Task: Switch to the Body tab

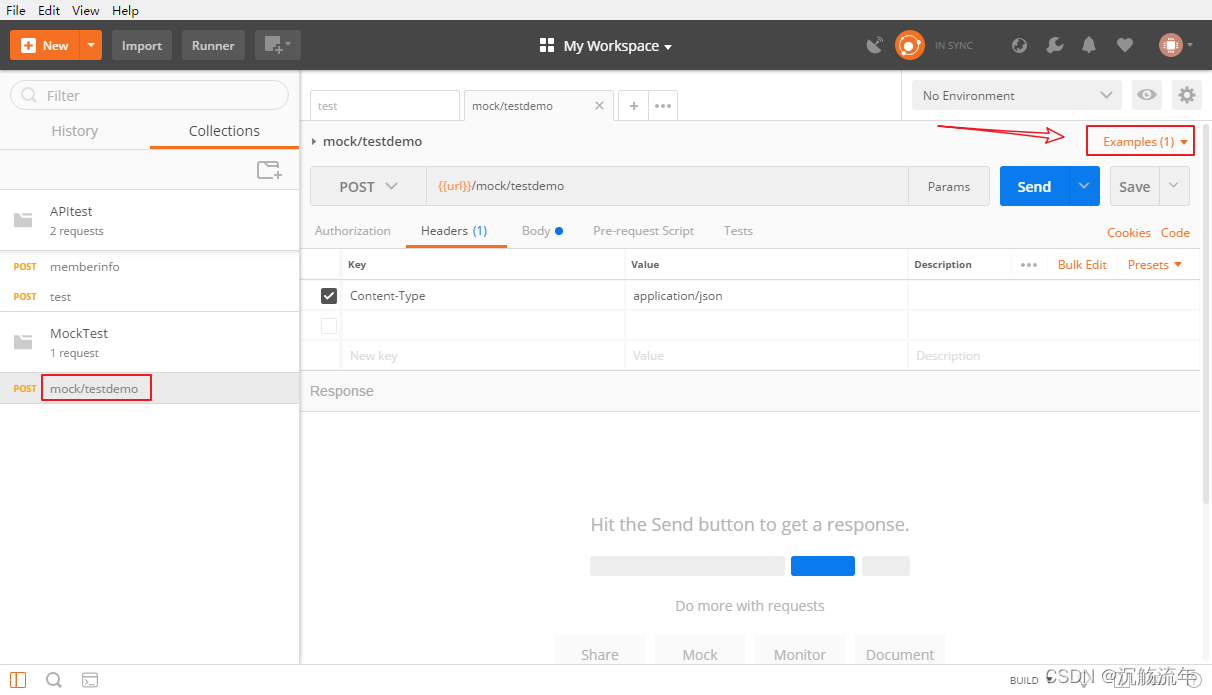Action: pos(542,231)
